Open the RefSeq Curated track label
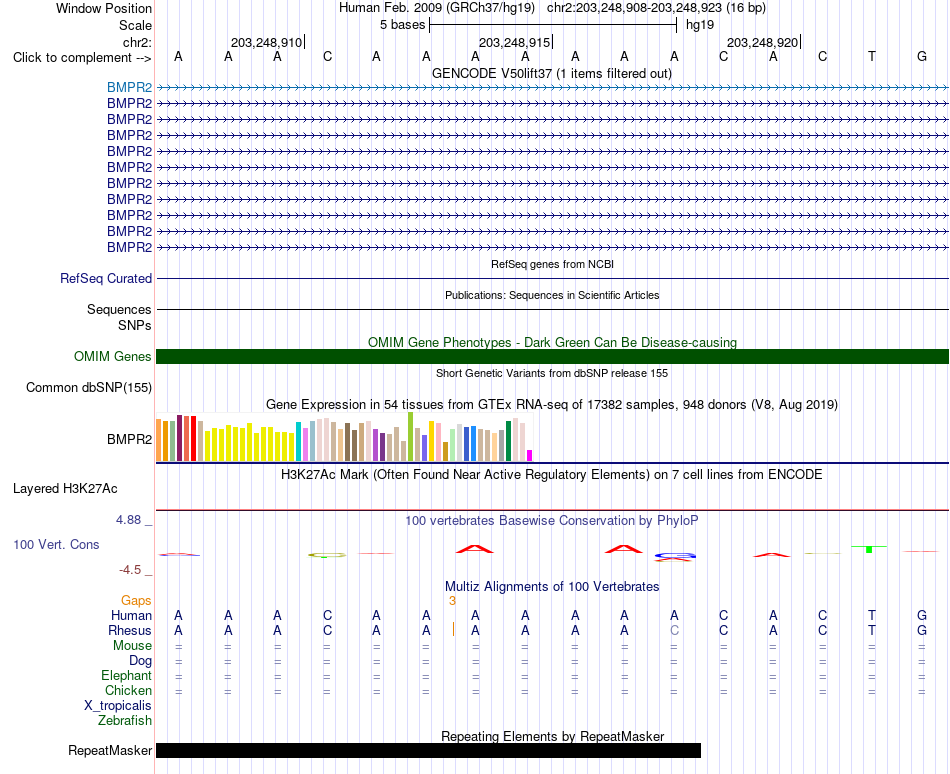 105,279
